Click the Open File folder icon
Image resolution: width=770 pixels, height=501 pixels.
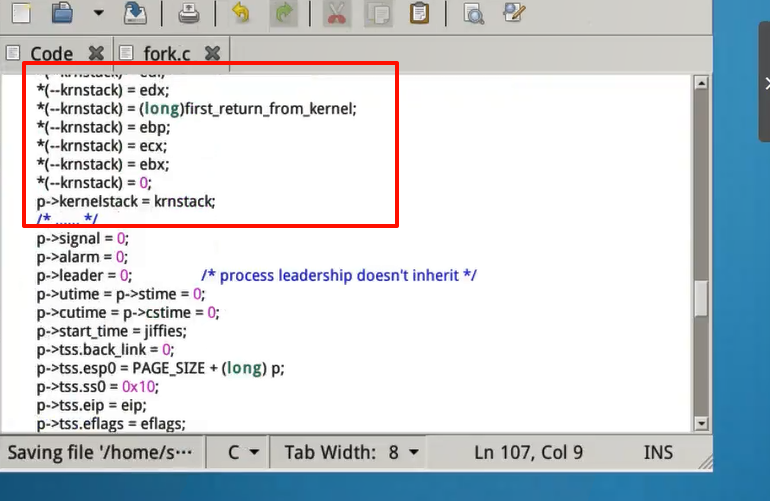pyautogui.click(x=63, y=13)
